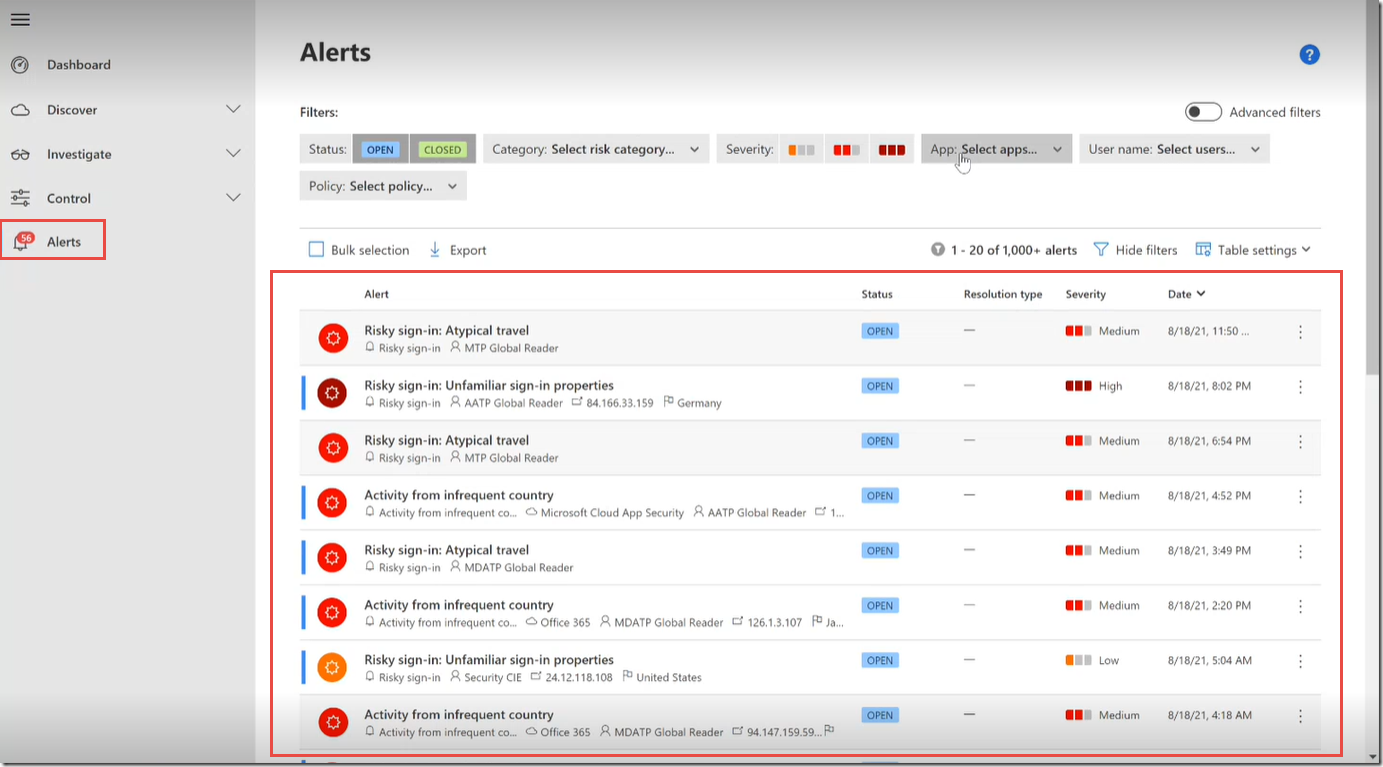Open the Category risk category dropdown

pos(596,149)
